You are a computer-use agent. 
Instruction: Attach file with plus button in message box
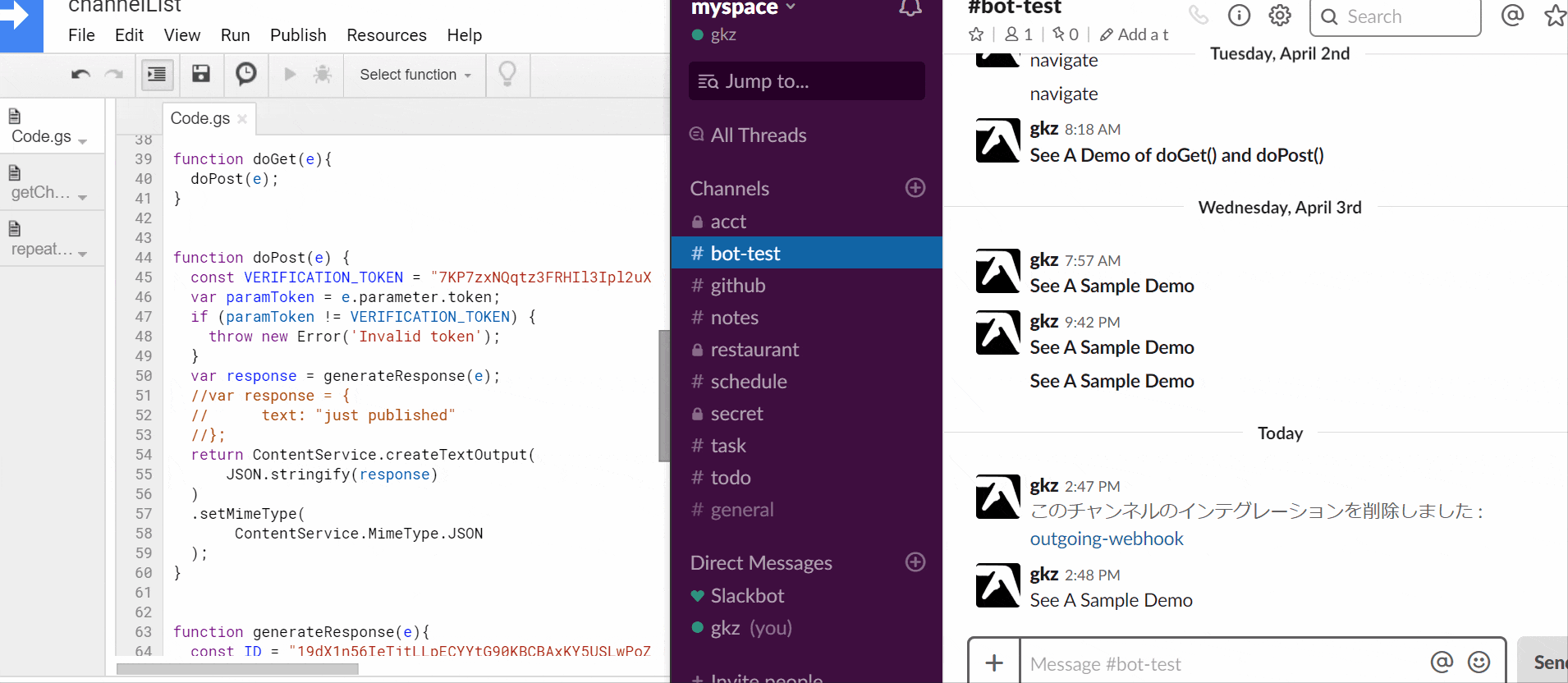[x=994, y=662]
